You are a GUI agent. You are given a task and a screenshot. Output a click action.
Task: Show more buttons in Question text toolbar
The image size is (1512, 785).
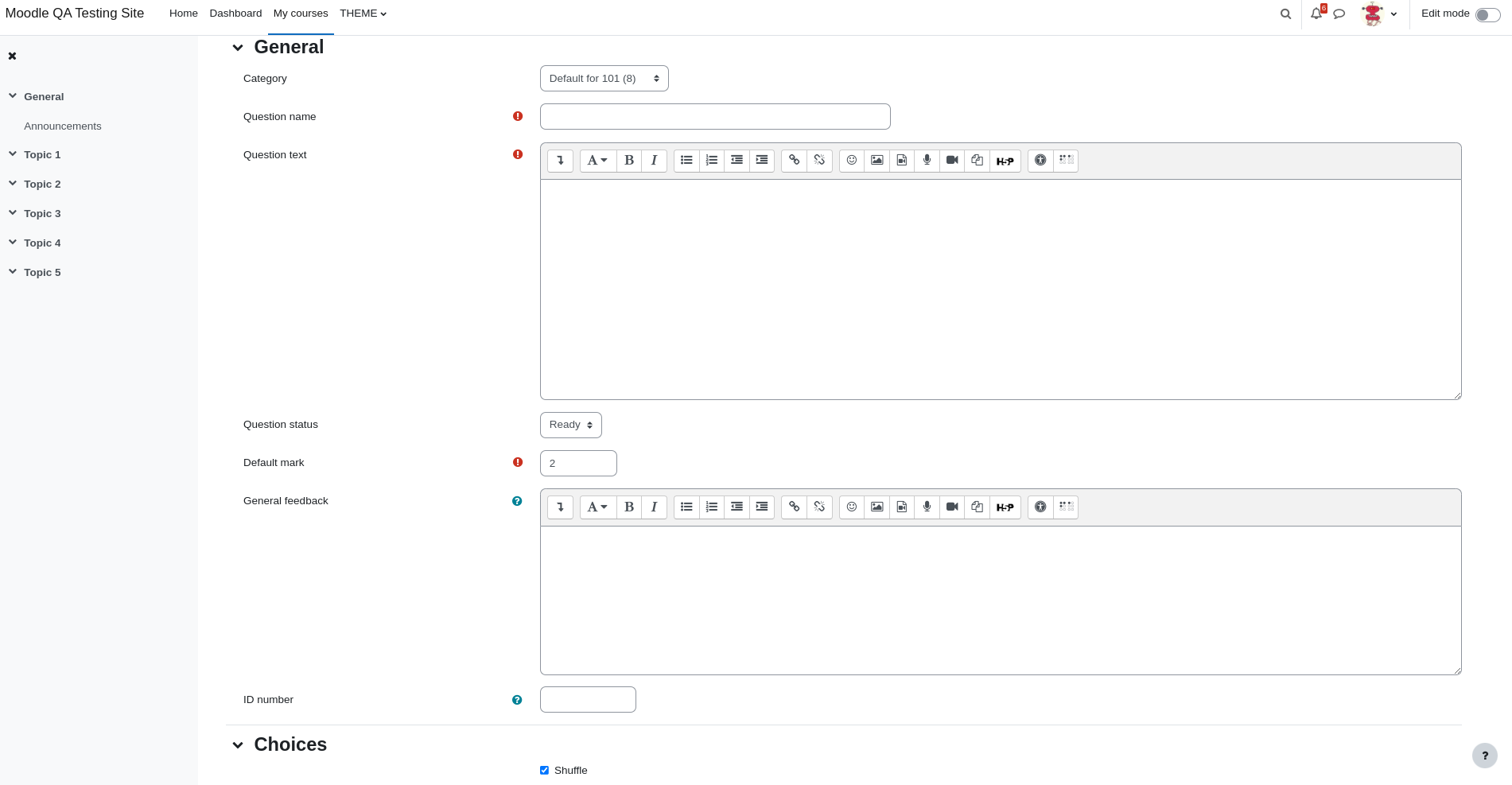(560, 161)
